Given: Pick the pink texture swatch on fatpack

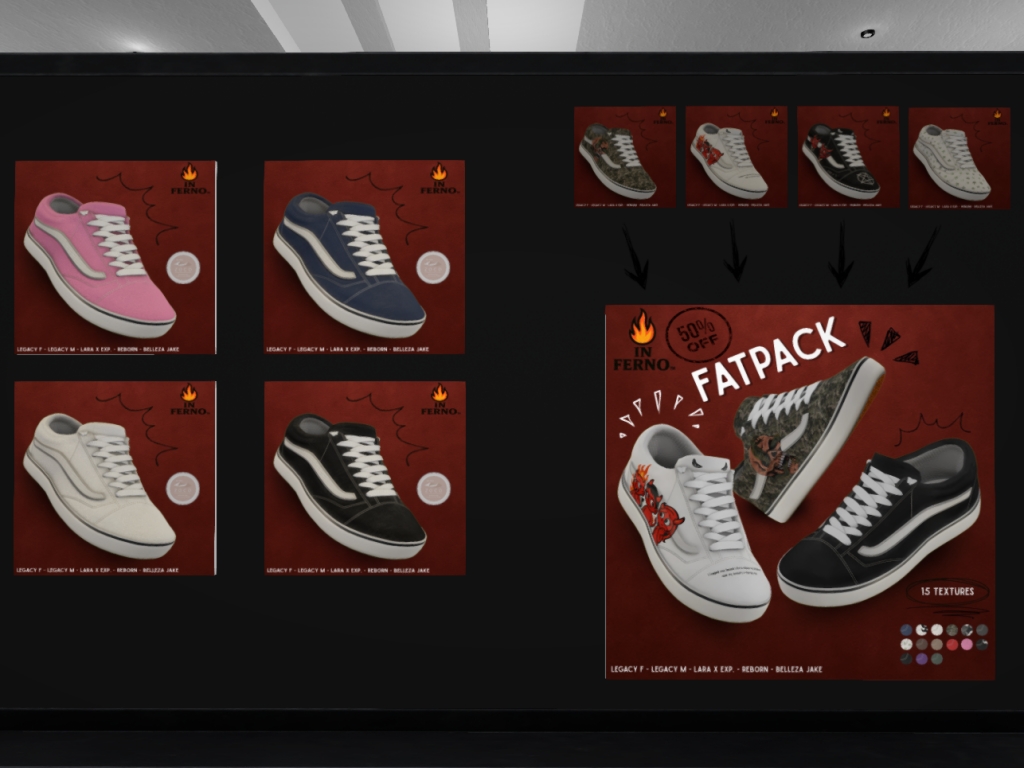Looking at the screenshot, I should click(x=967, y=645).
